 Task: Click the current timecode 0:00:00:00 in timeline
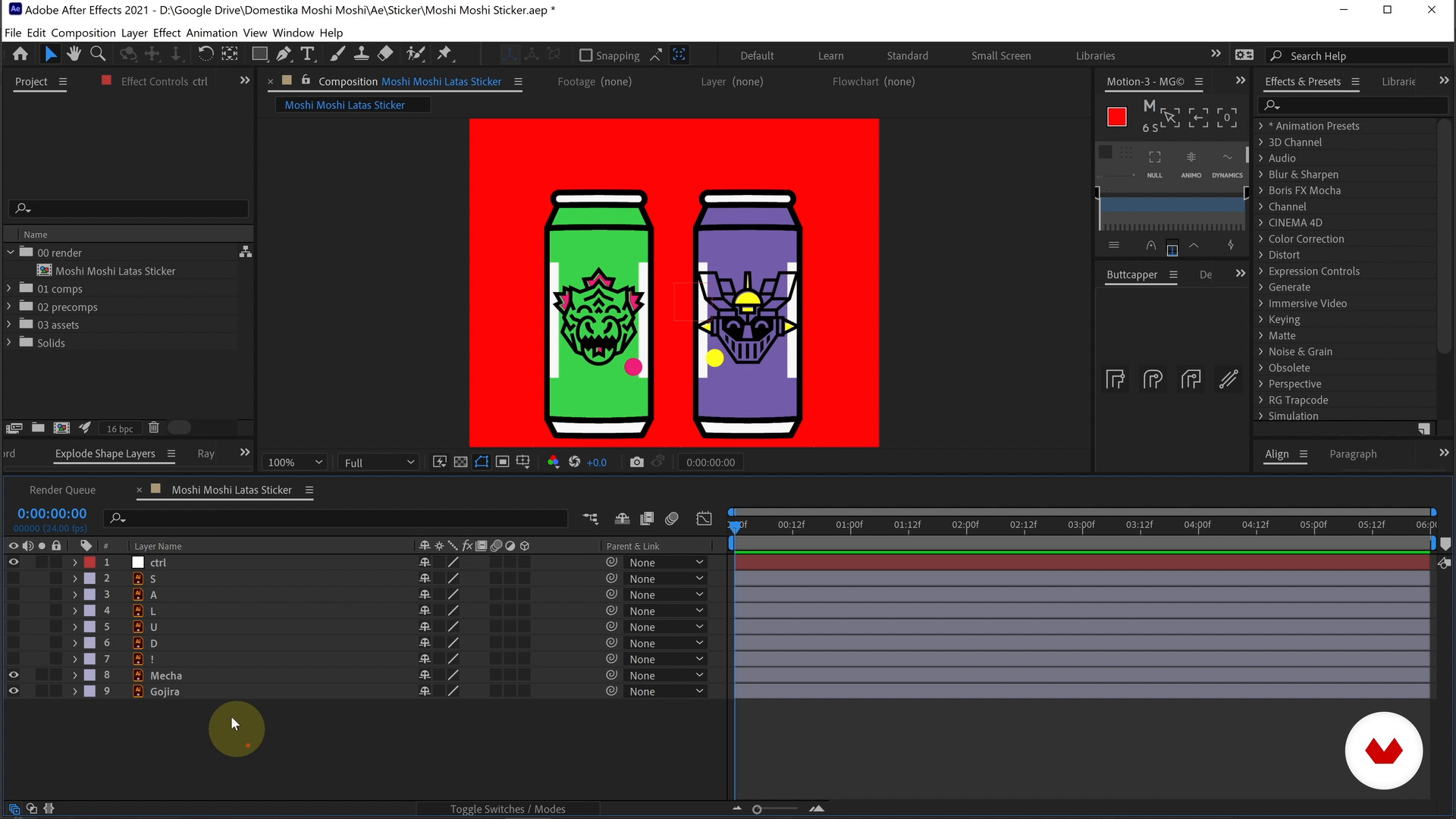tap(52, 513)
